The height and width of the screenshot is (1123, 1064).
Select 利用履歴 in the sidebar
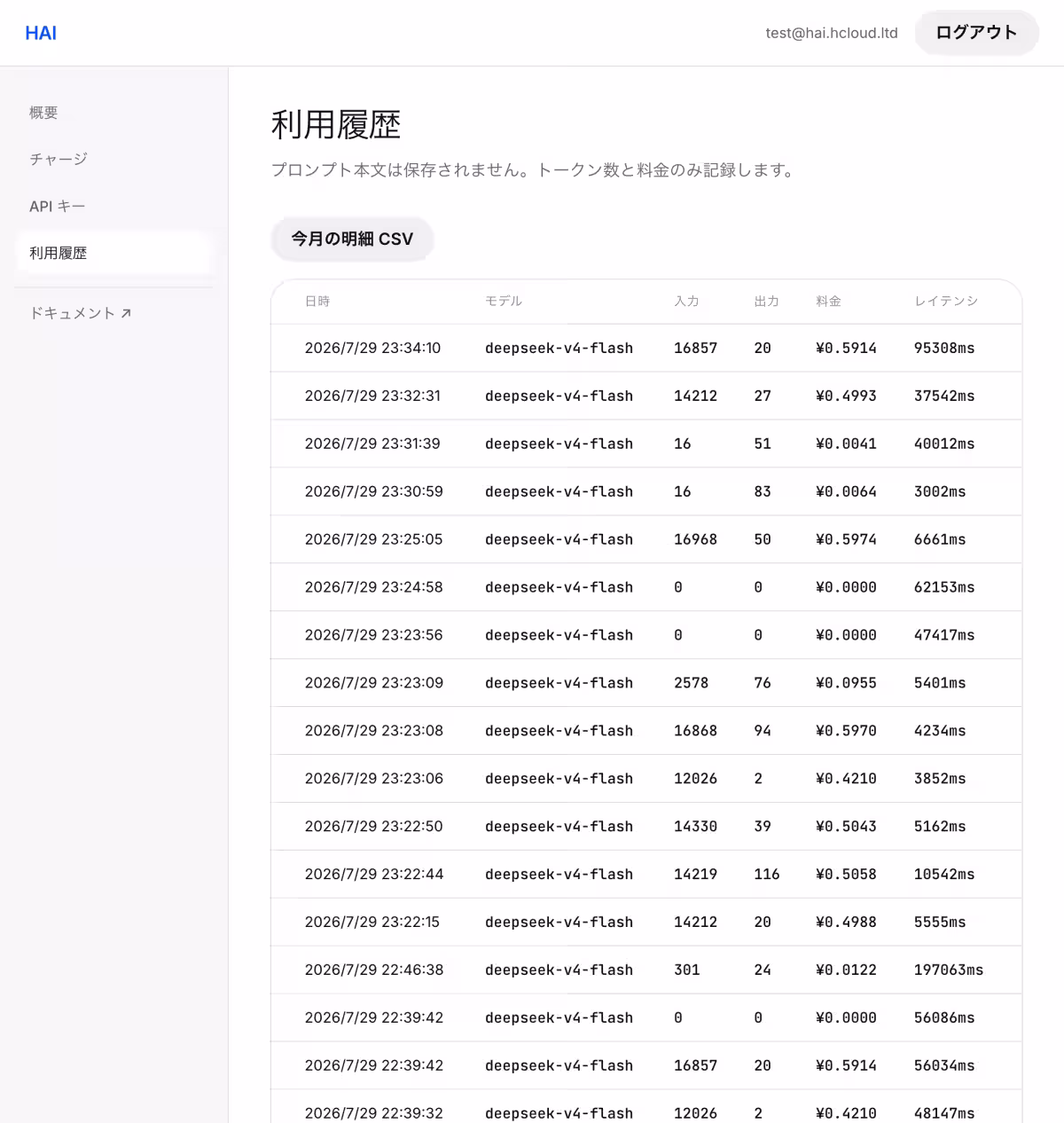pyautogui.click(x=113, y=253)
